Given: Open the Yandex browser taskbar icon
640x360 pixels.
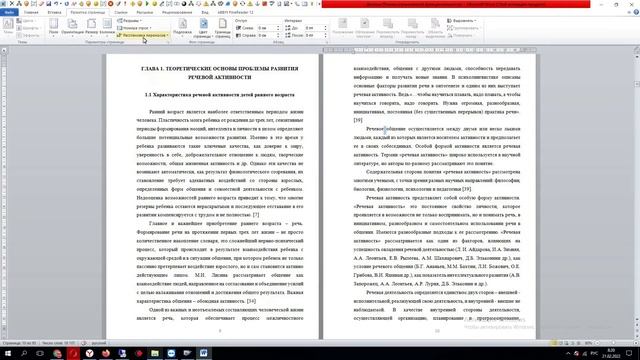Looking at the screenshot, I should click(89, 353).
